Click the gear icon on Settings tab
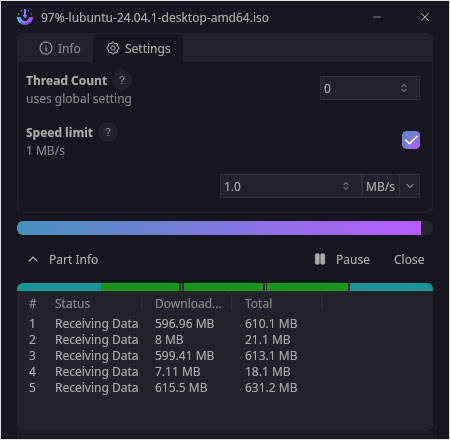Screen dimensions: 450x440 click(x=113, y=48)
